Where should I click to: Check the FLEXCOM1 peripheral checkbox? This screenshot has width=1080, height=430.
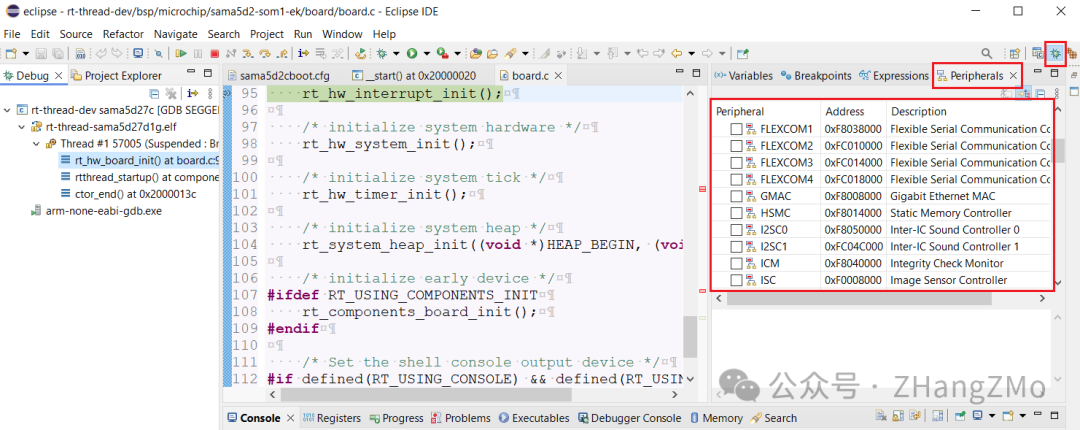(x=736, y=129)
